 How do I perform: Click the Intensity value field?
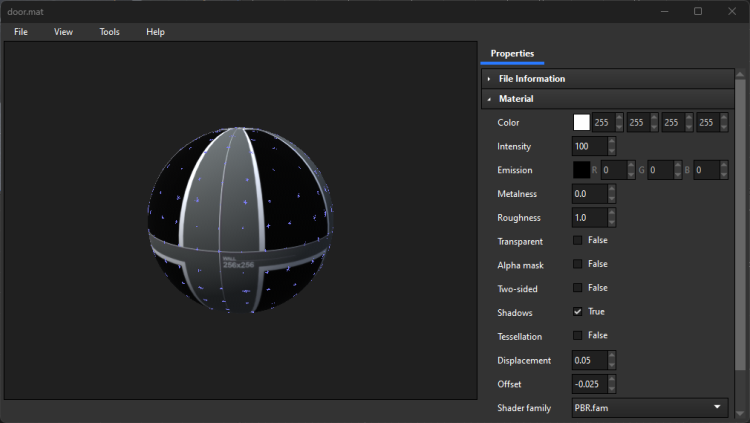(588, 147)
